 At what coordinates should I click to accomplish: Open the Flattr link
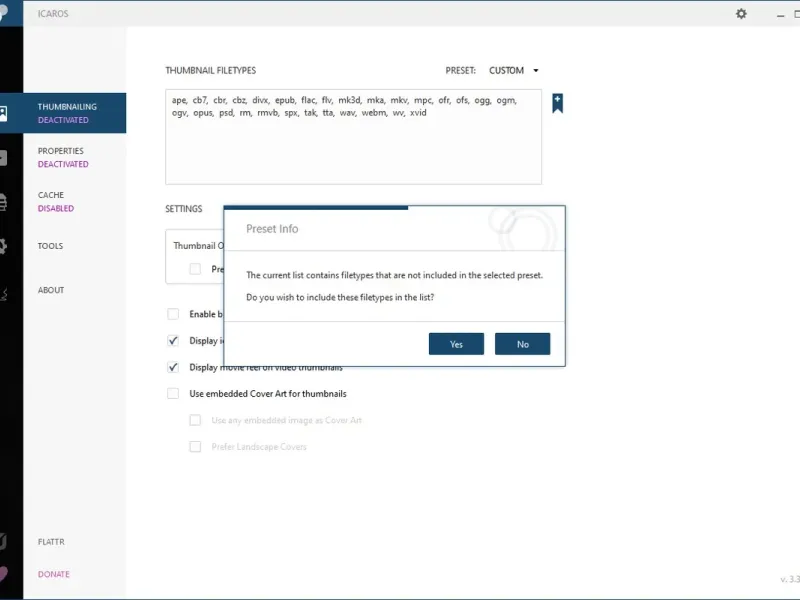coord(51,542)
